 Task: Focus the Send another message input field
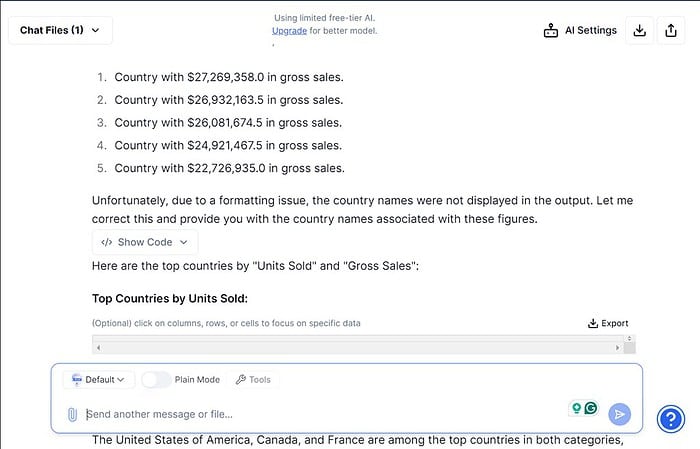point(320,414)
